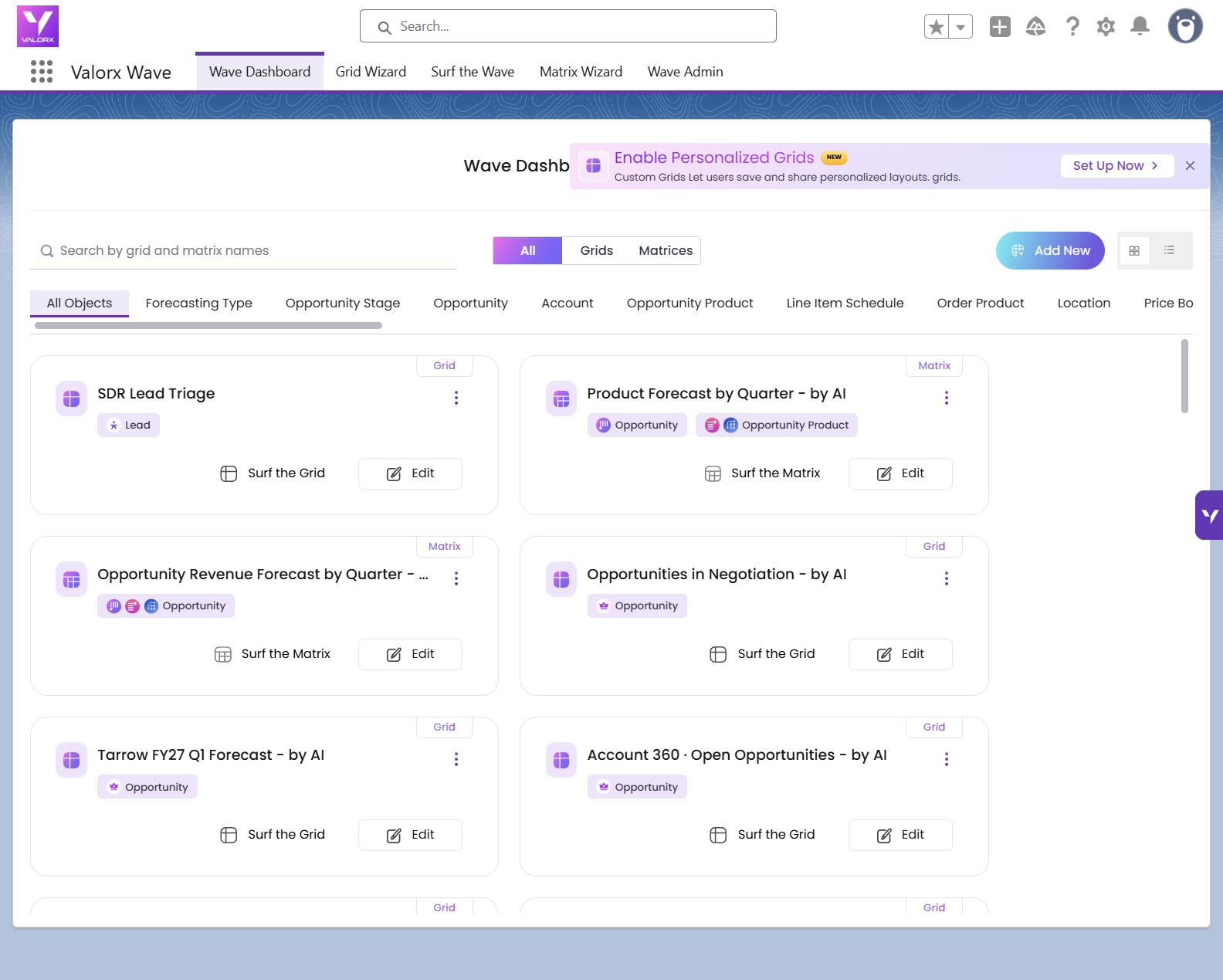Open Opportunity Revenue Forecast options menu
The width and height of the screenshot is (1223, 980).
(x=456, y=578)
